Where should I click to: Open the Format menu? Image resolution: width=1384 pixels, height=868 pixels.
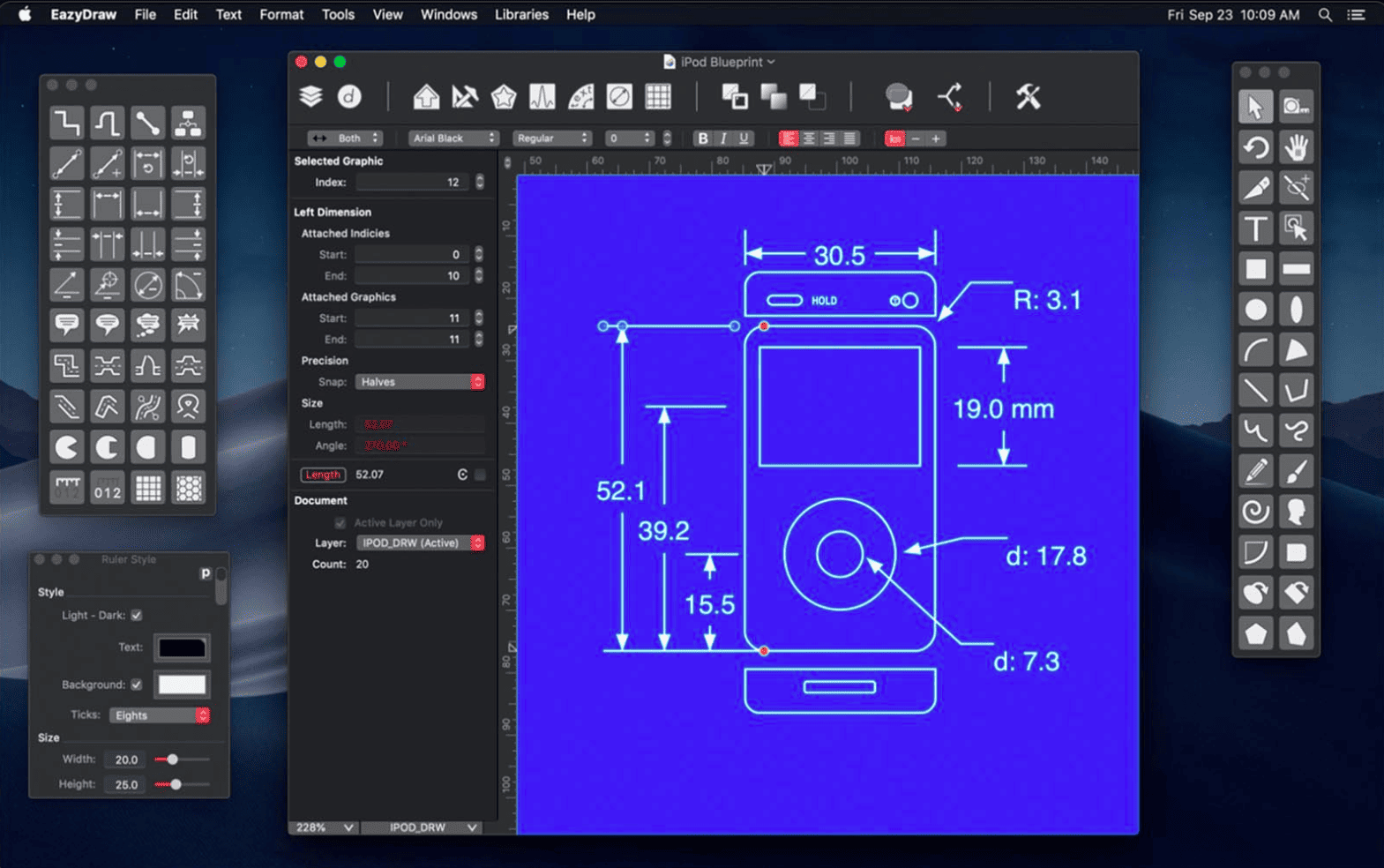pos(281,14)
